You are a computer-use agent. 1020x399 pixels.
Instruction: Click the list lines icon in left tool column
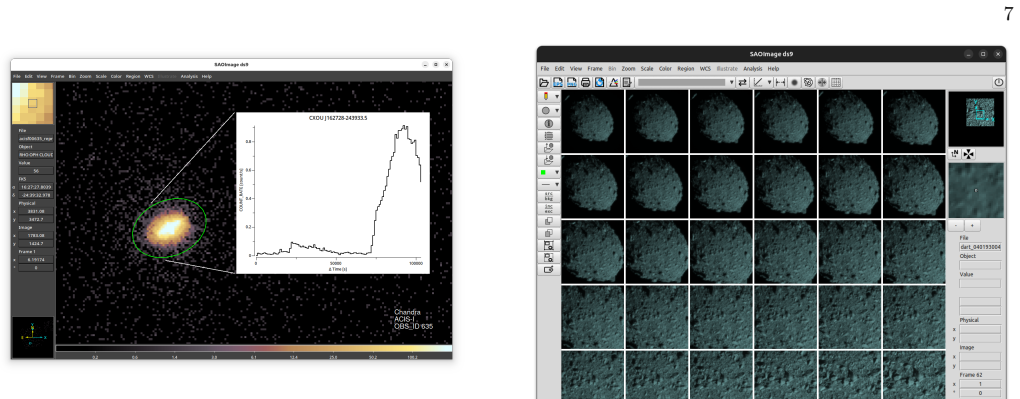pos(548,135)
